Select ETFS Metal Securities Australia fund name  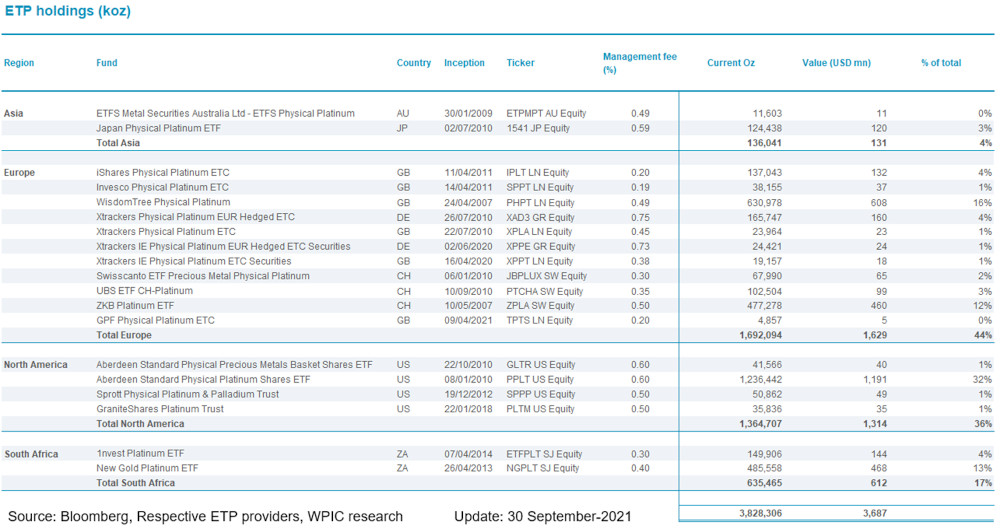[225, 114]
